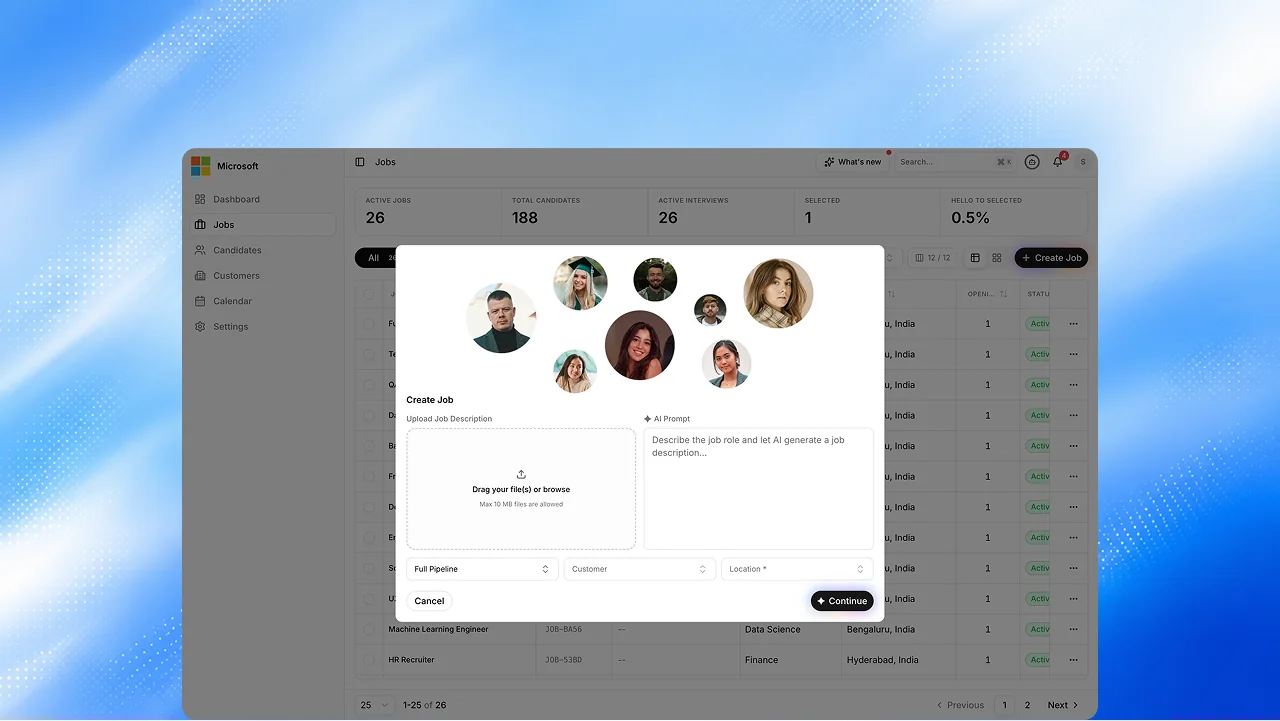Go to the Previous page

click(960, 705)
